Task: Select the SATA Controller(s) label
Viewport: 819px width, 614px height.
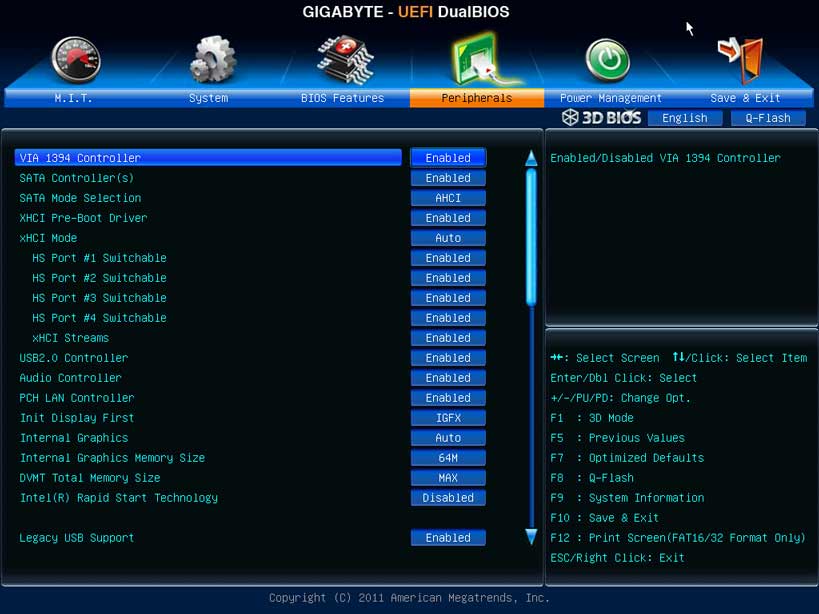Action: [x=77, y=178]
